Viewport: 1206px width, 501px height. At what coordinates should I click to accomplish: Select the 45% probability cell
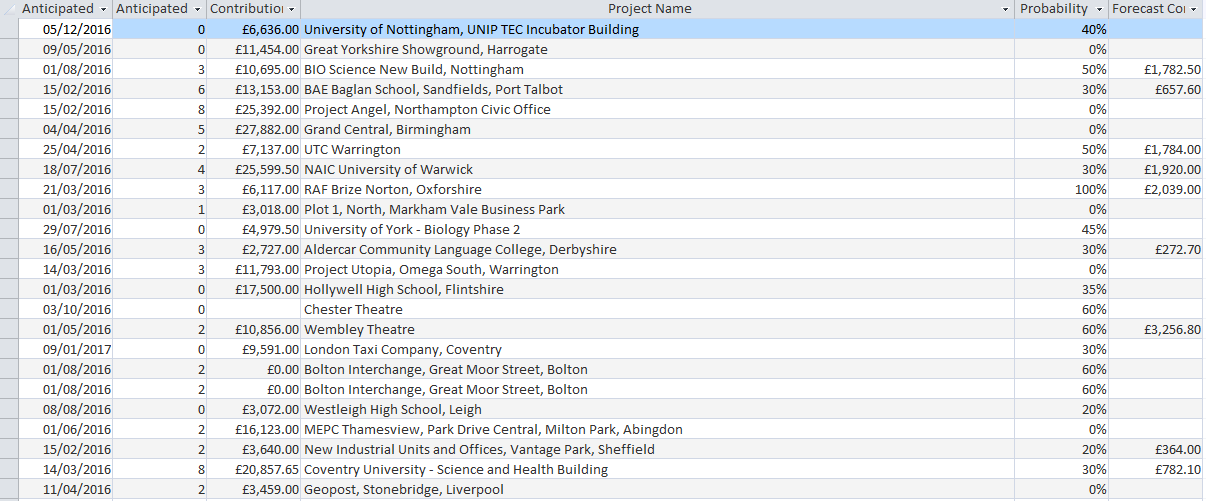click(x=1062, y=229)
